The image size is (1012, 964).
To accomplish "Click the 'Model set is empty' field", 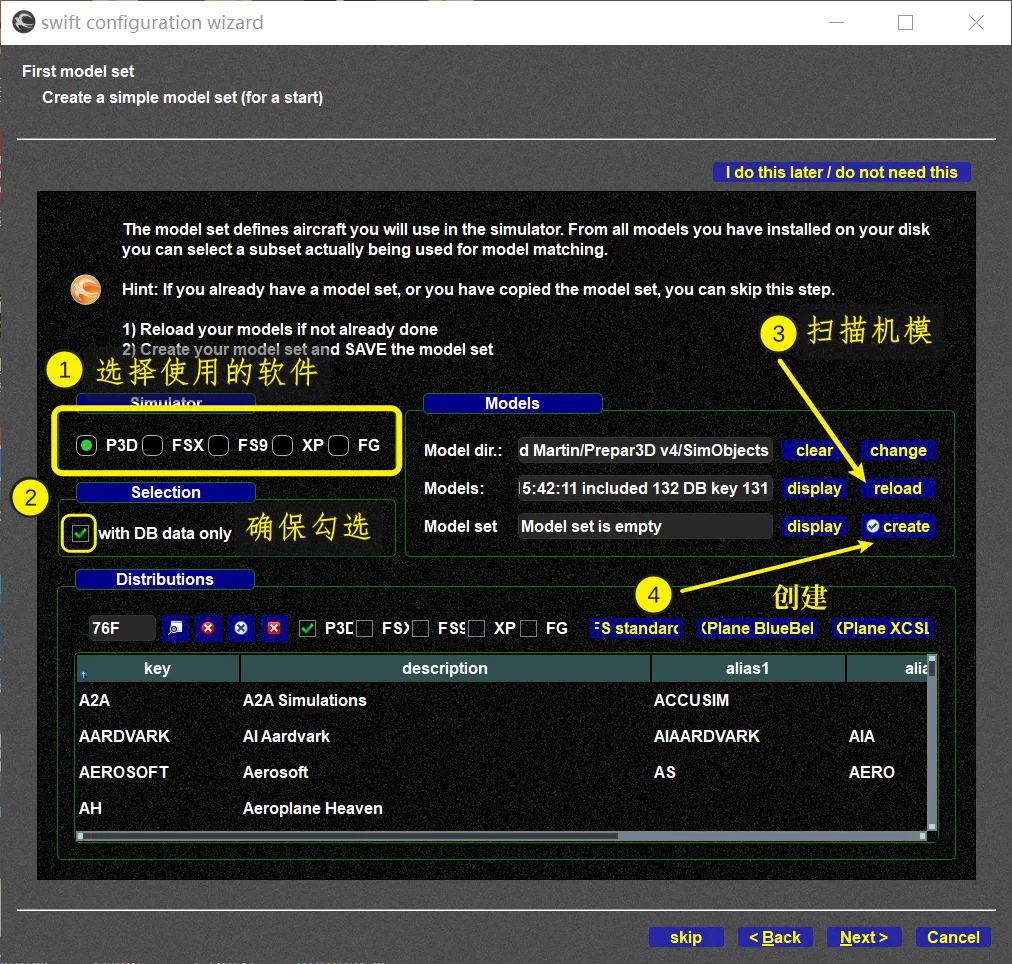I will (645, 527).
